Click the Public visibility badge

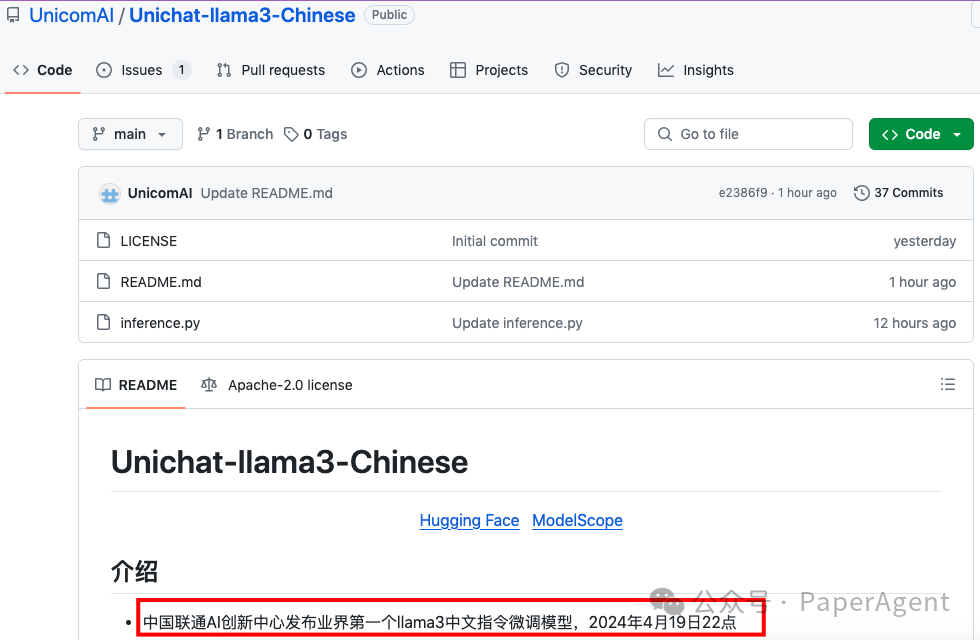pos(389,15)
